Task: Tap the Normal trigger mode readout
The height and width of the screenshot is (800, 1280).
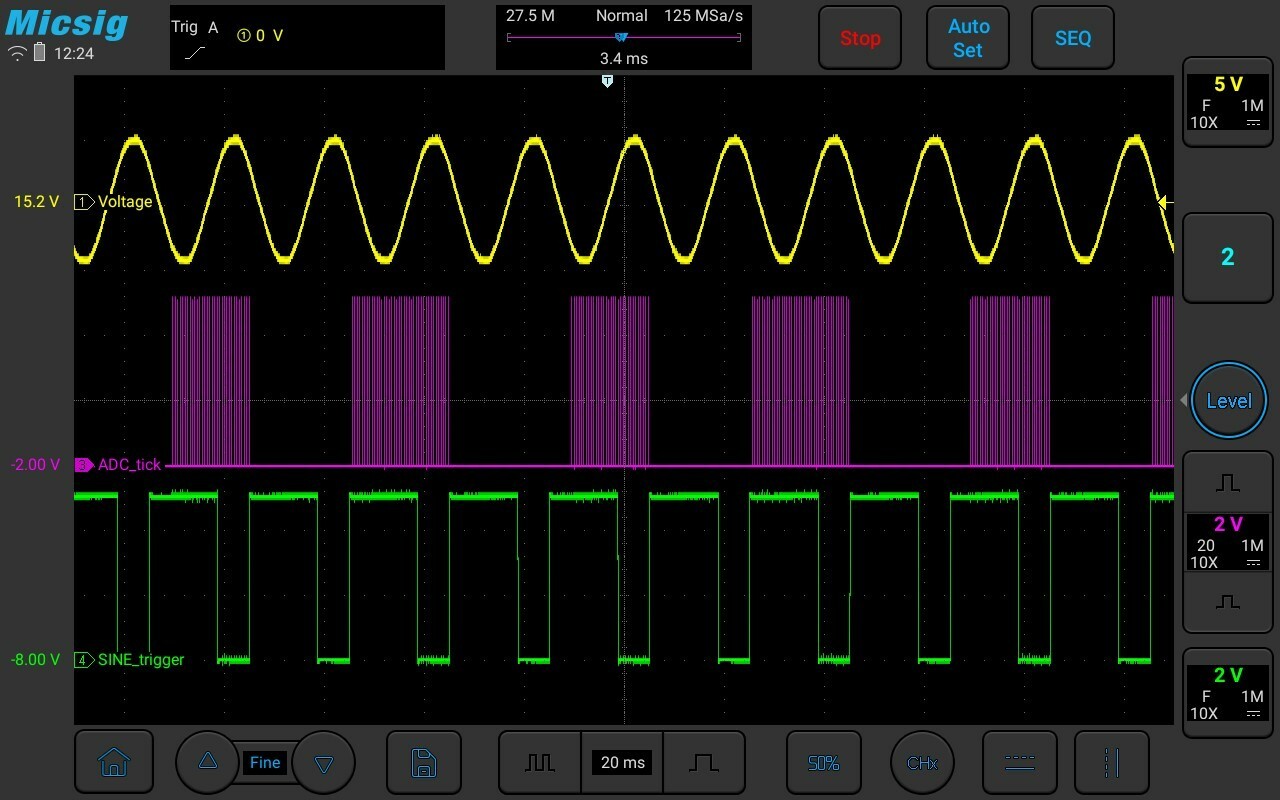Action: (x=622, y=16)
